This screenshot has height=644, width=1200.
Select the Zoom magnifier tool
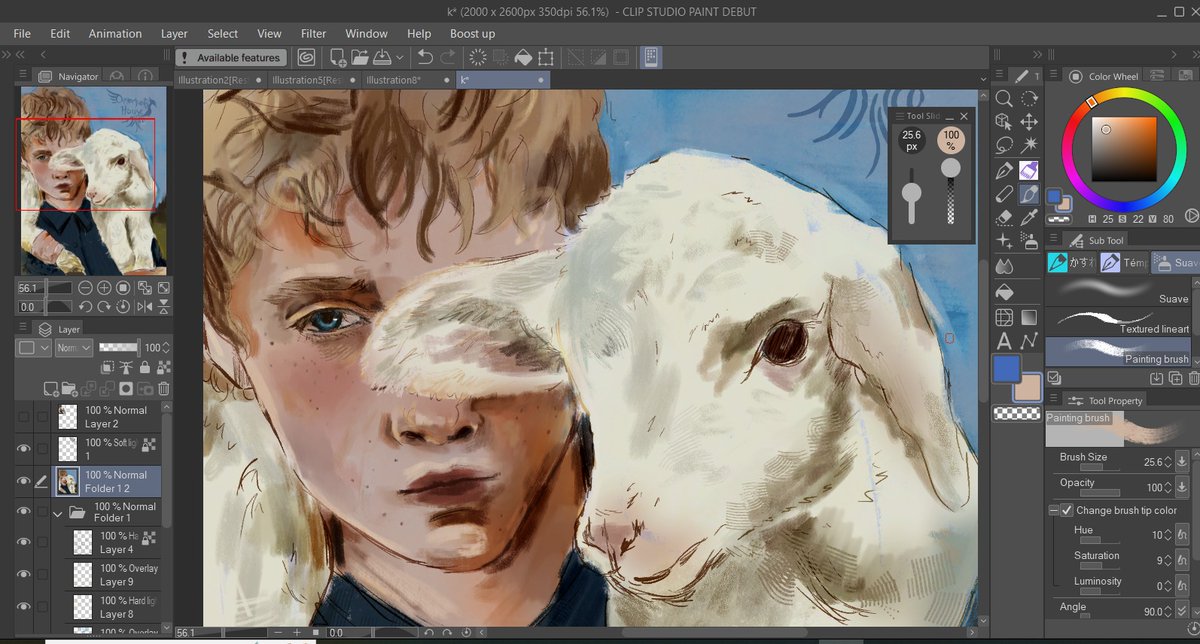(x=1004, y=98)
